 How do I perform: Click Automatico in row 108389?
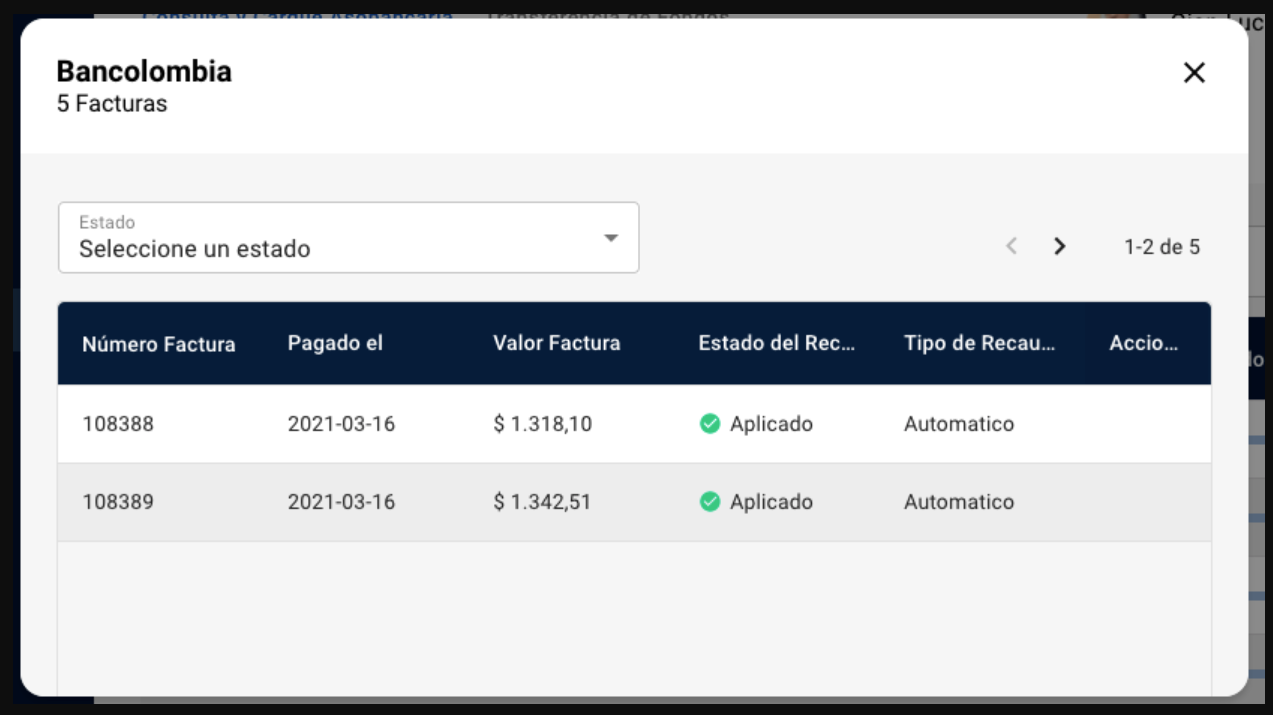point(959,502)
